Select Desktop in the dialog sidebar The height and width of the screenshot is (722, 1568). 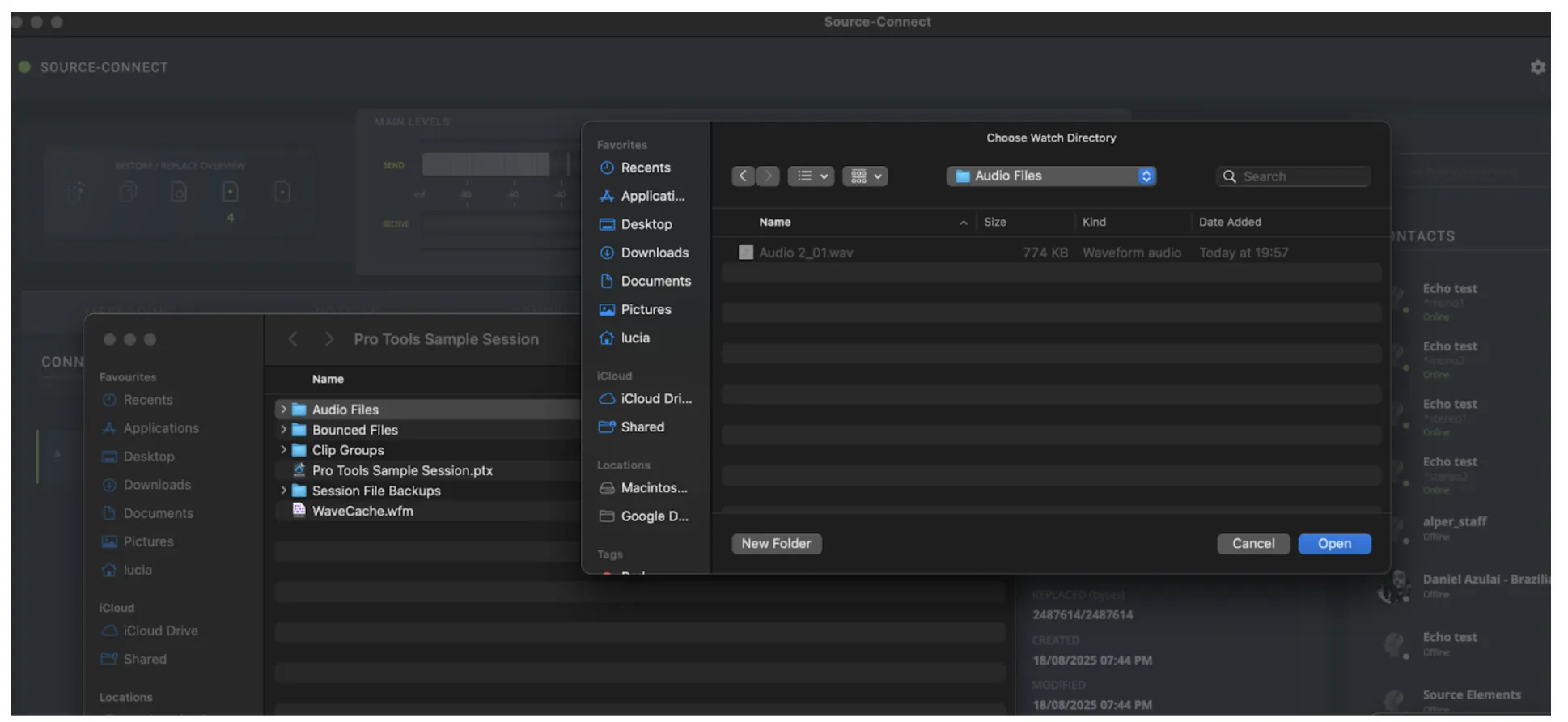[635, 224]
